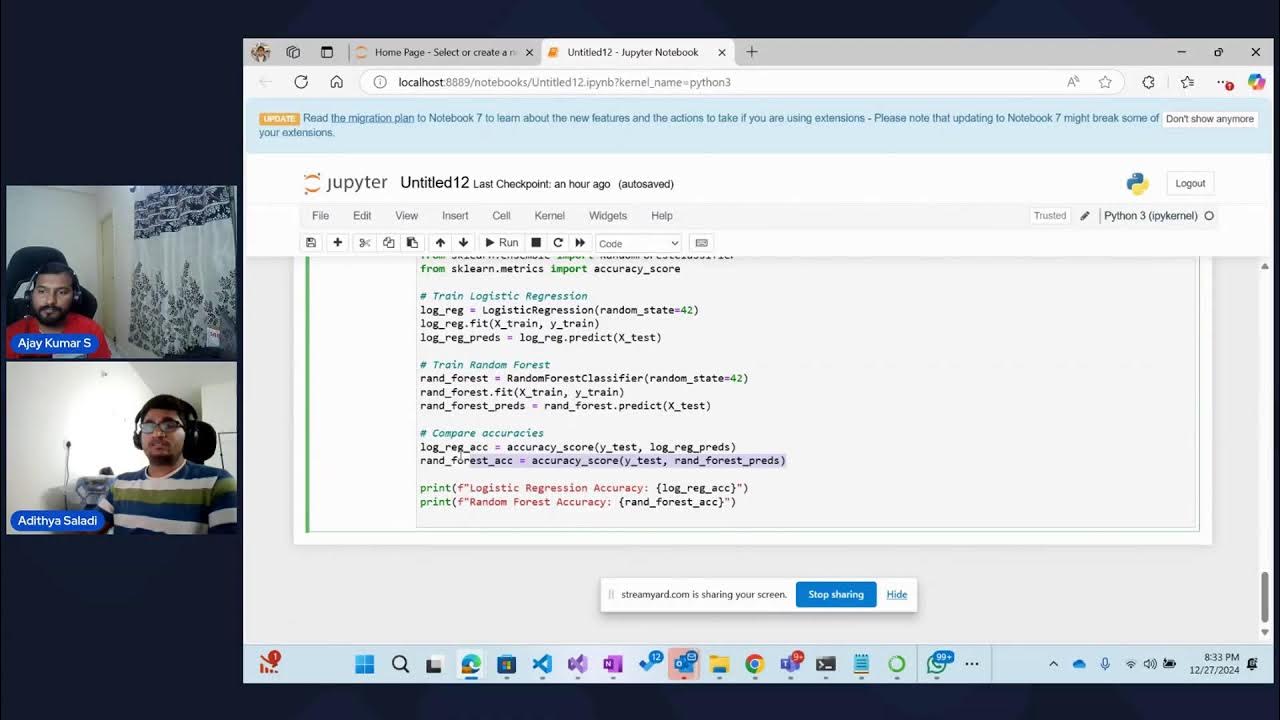
Task: Open the Cell menu
Action: [501, 216]
